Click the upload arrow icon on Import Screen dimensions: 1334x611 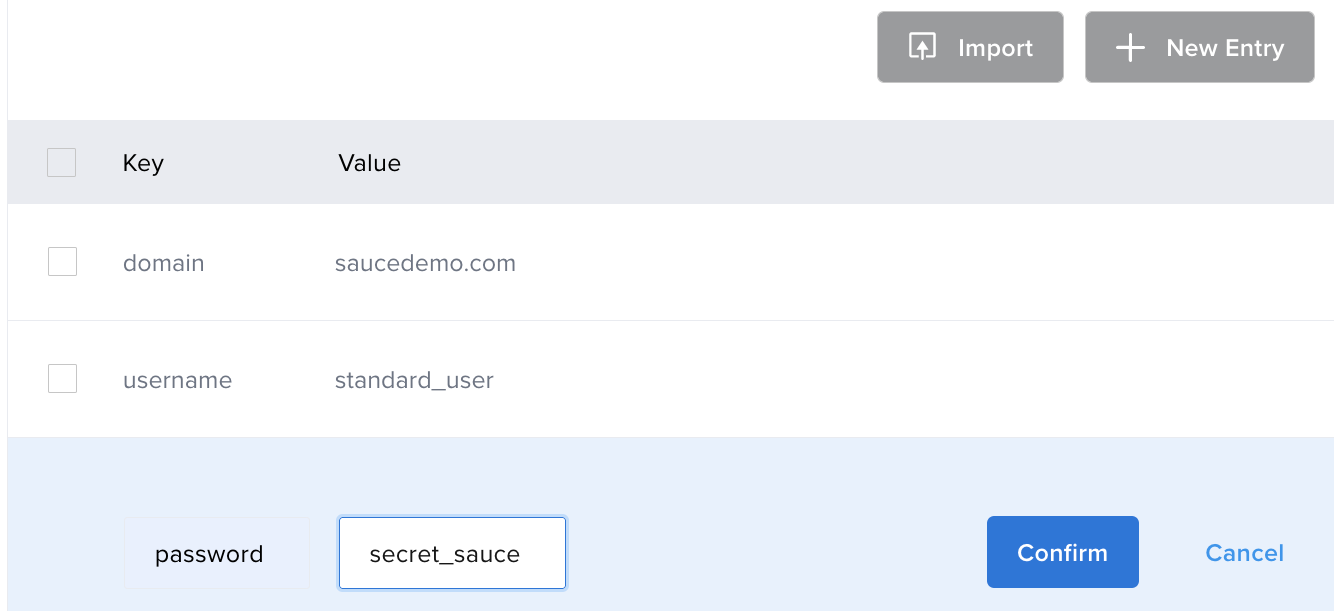pyautogui.click(x=921, y=47)
